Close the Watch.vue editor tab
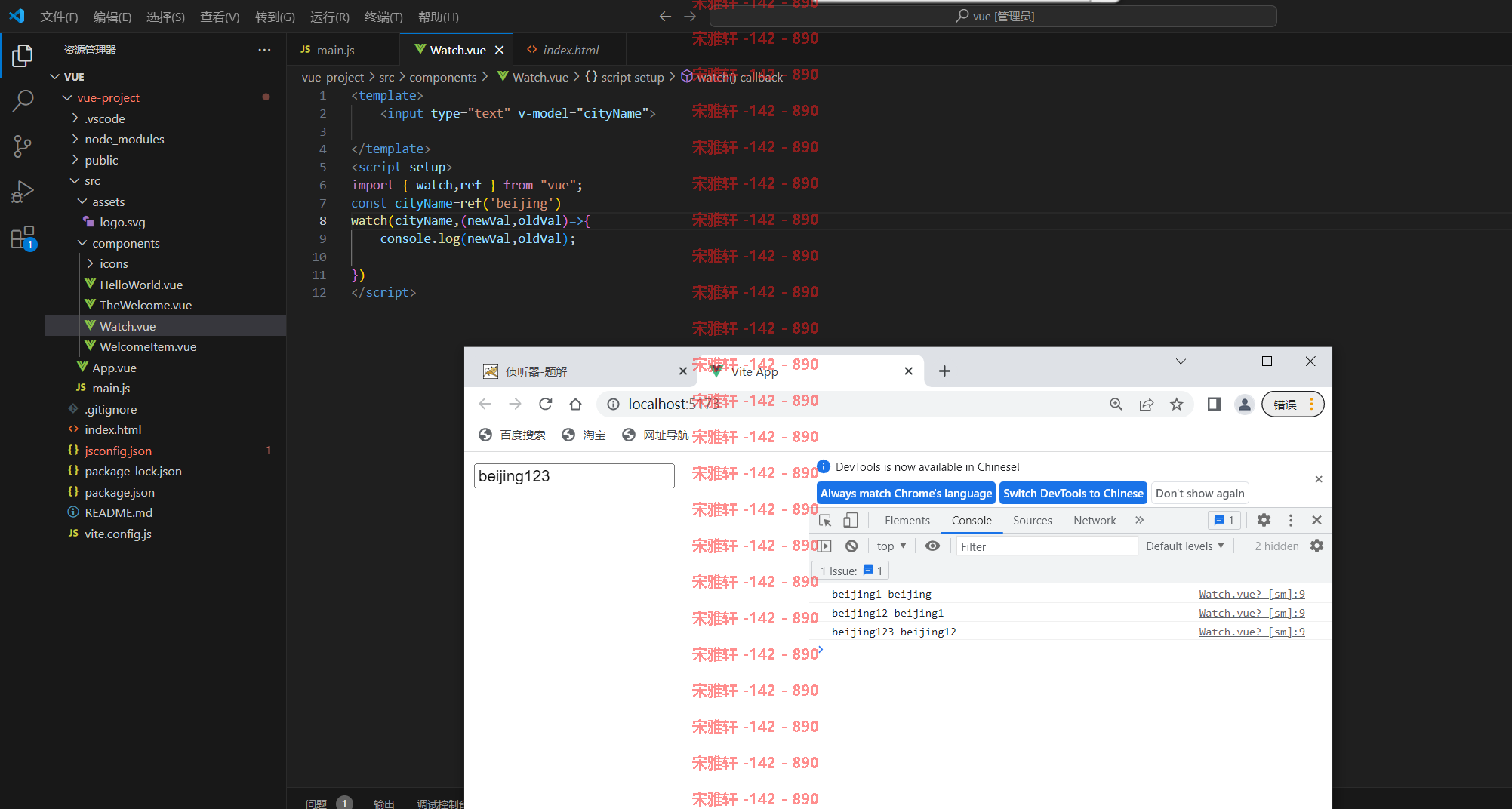 coord(499,50)
